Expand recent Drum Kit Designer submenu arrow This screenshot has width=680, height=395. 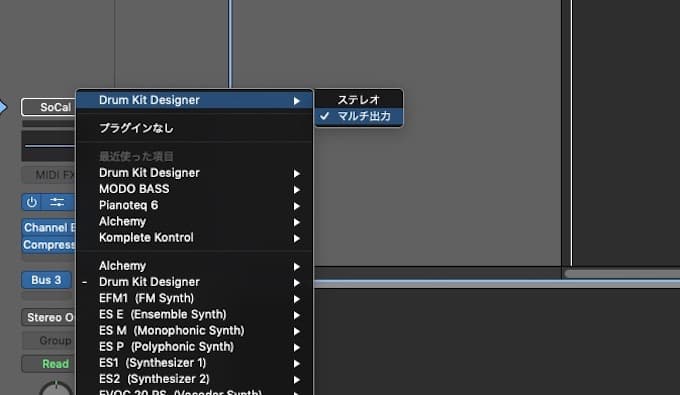(297, 173)
